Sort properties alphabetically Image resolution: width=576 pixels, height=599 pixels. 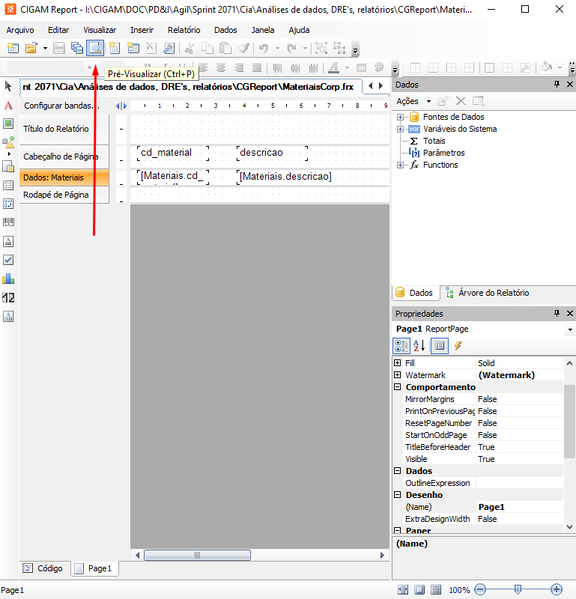coord(419,346)
